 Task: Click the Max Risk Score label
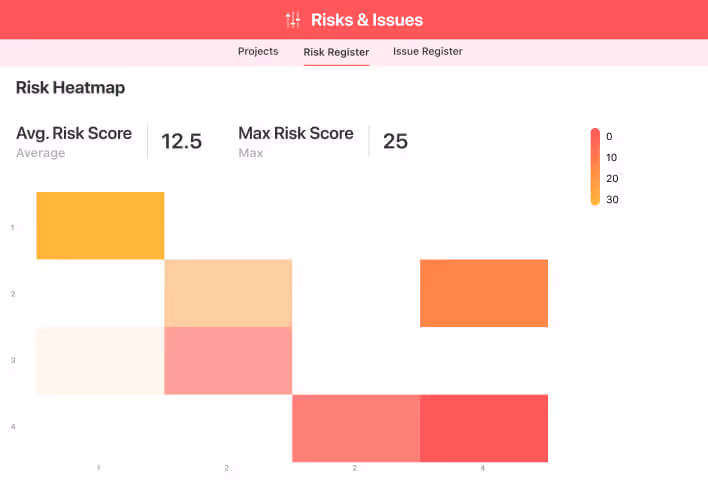tap(295, 133)
